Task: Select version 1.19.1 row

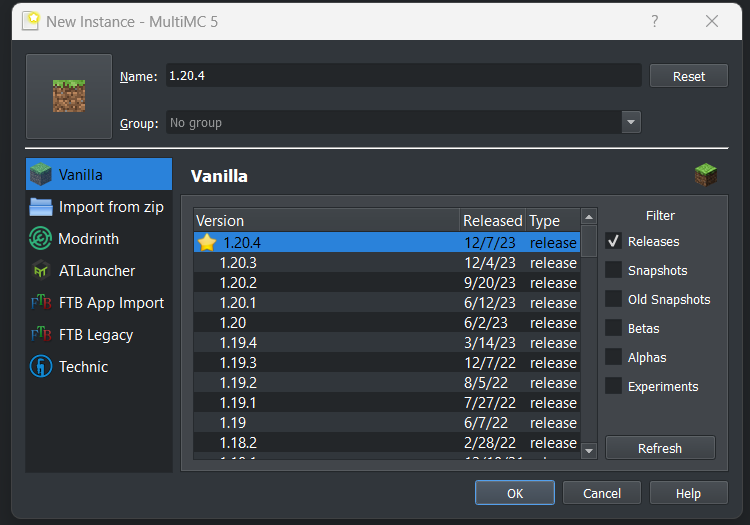Action: (387, 403)
